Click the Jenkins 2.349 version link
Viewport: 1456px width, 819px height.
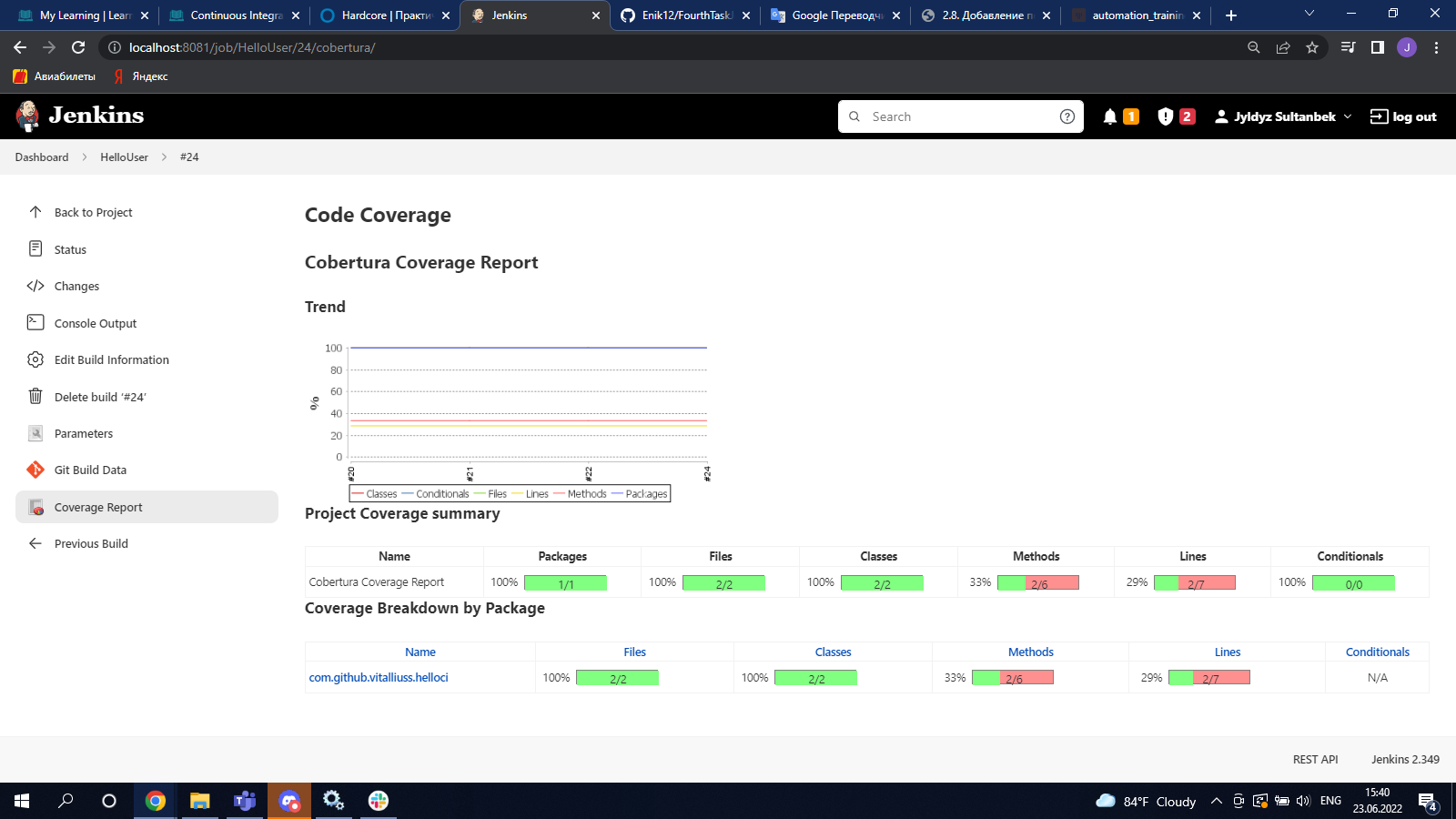point(1405,759)
